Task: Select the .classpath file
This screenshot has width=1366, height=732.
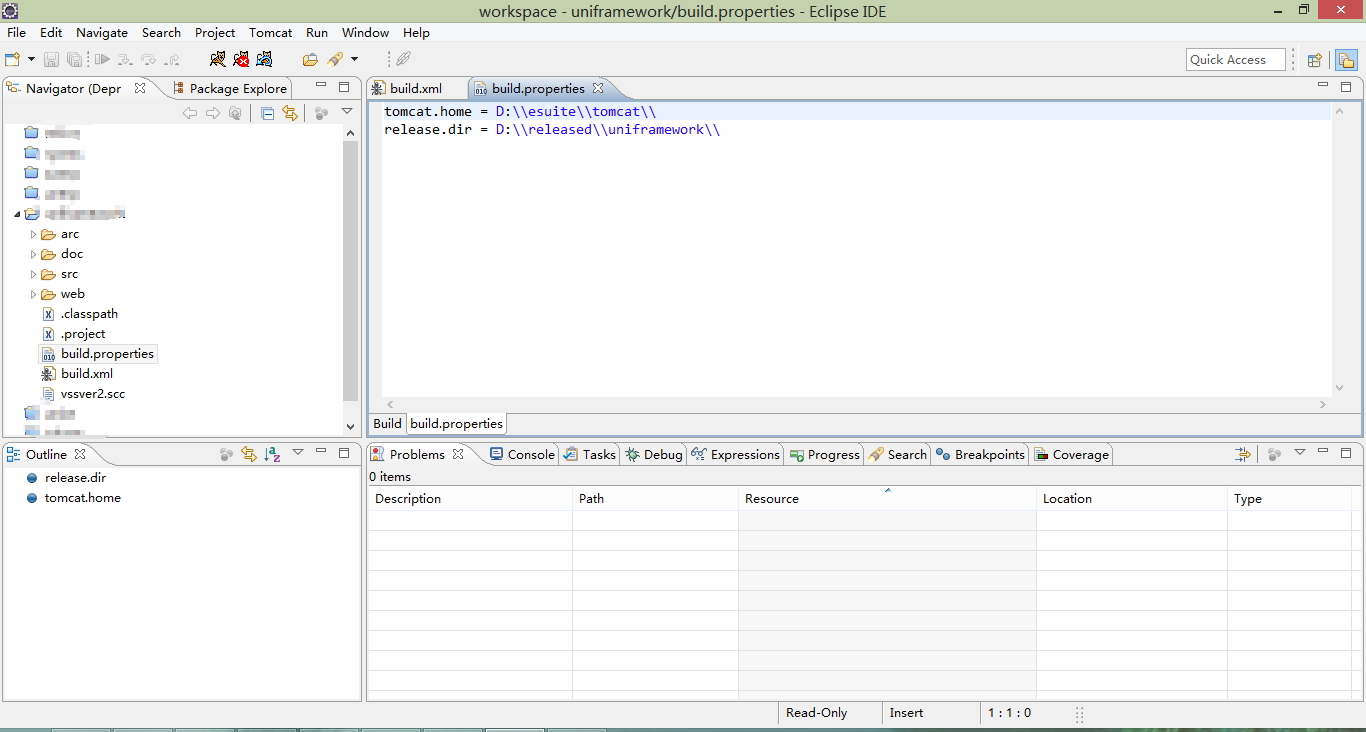Action: (89, 314)
